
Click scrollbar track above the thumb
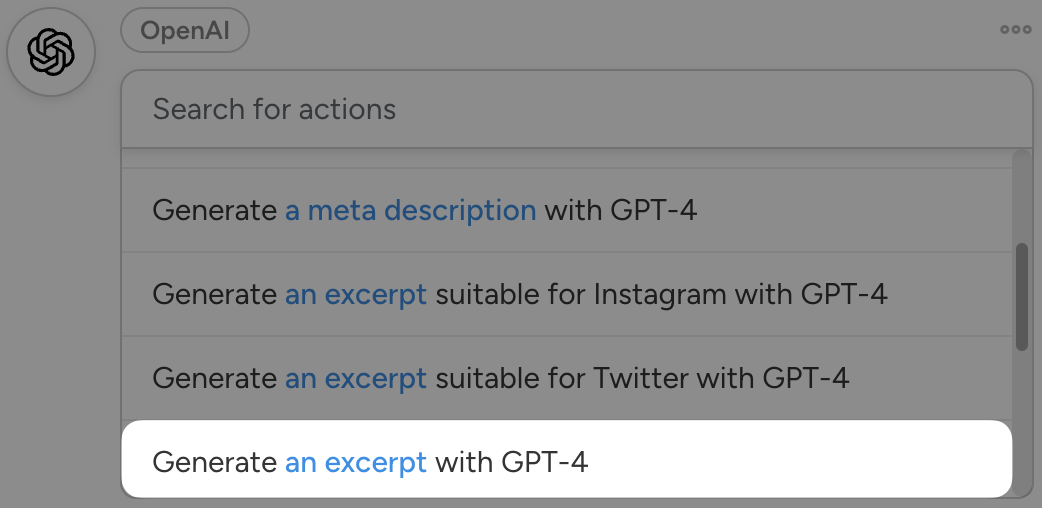click(1021, 195)
